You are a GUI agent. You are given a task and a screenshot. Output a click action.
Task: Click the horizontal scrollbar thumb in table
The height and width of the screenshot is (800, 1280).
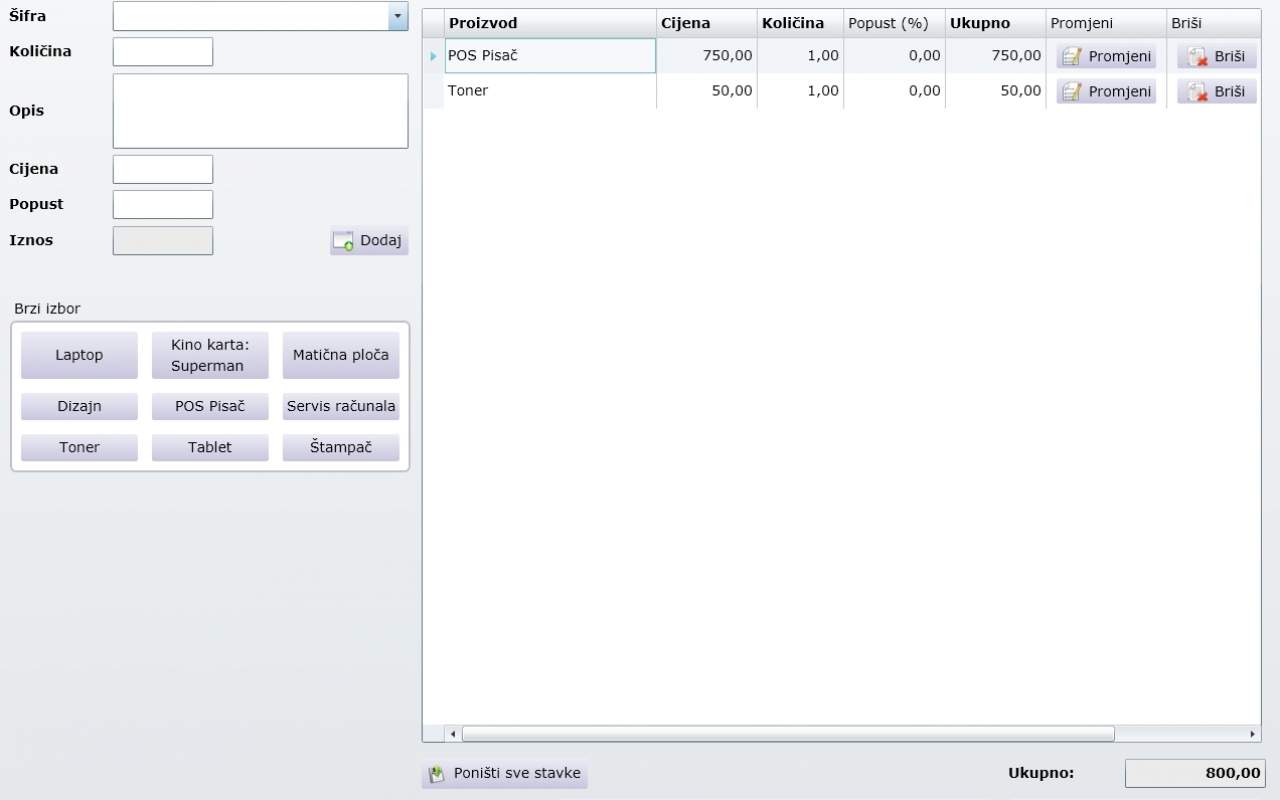pos(787,734)
